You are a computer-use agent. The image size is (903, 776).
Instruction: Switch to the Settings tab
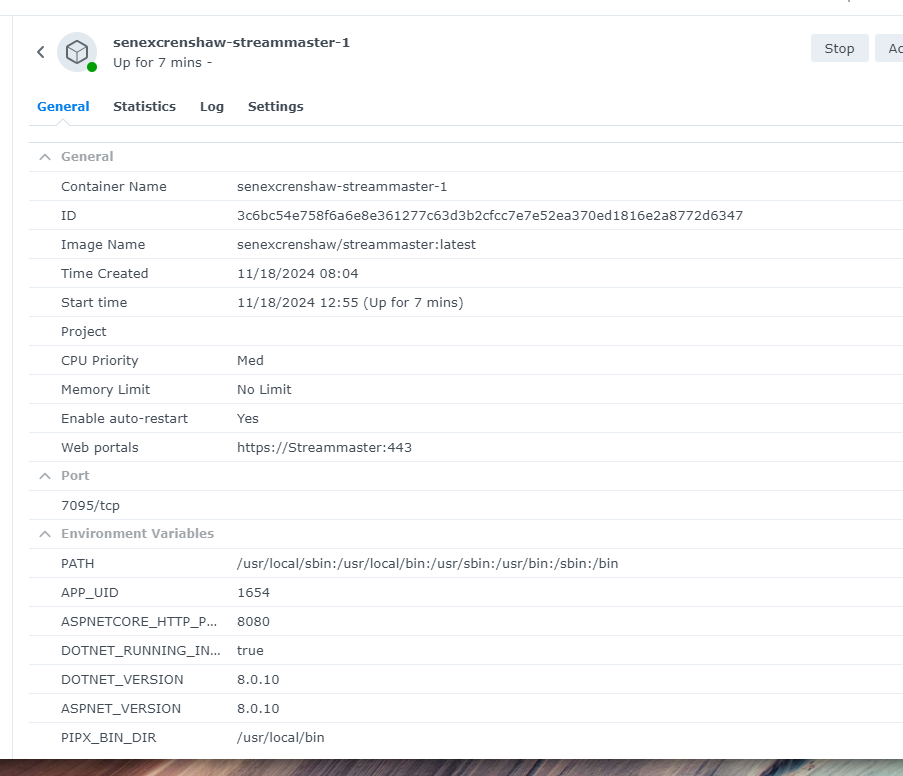tap(275, 106)
